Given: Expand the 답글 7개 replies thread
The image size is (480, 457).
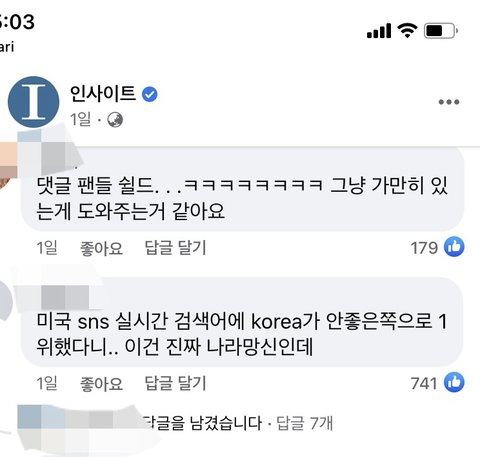Looking at the screenshot, I should click(305, 423).
